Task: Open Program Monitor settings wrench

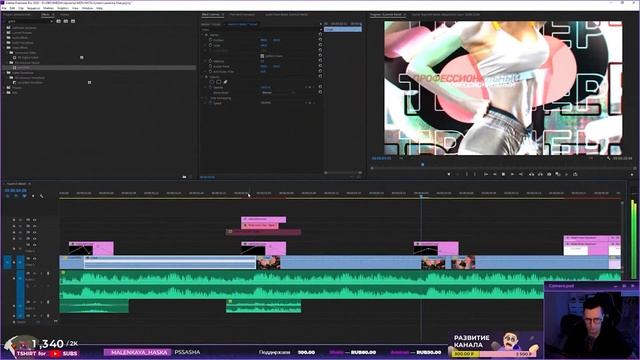Action: [609, 158]
